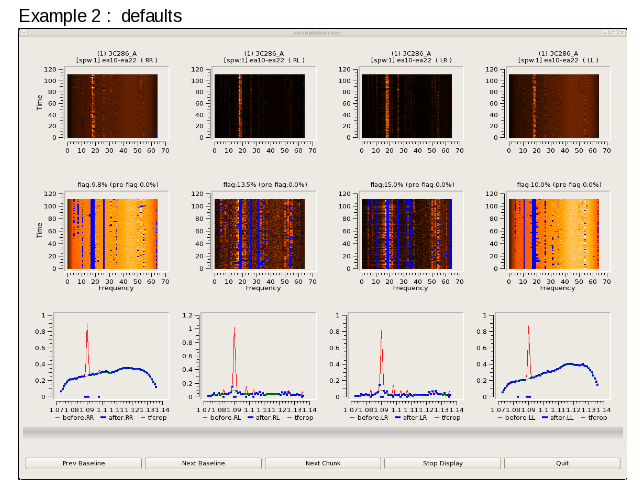640x480 pixels.
Task: Click the LR bandpass spectrum plot
Action: pos(405,356)
